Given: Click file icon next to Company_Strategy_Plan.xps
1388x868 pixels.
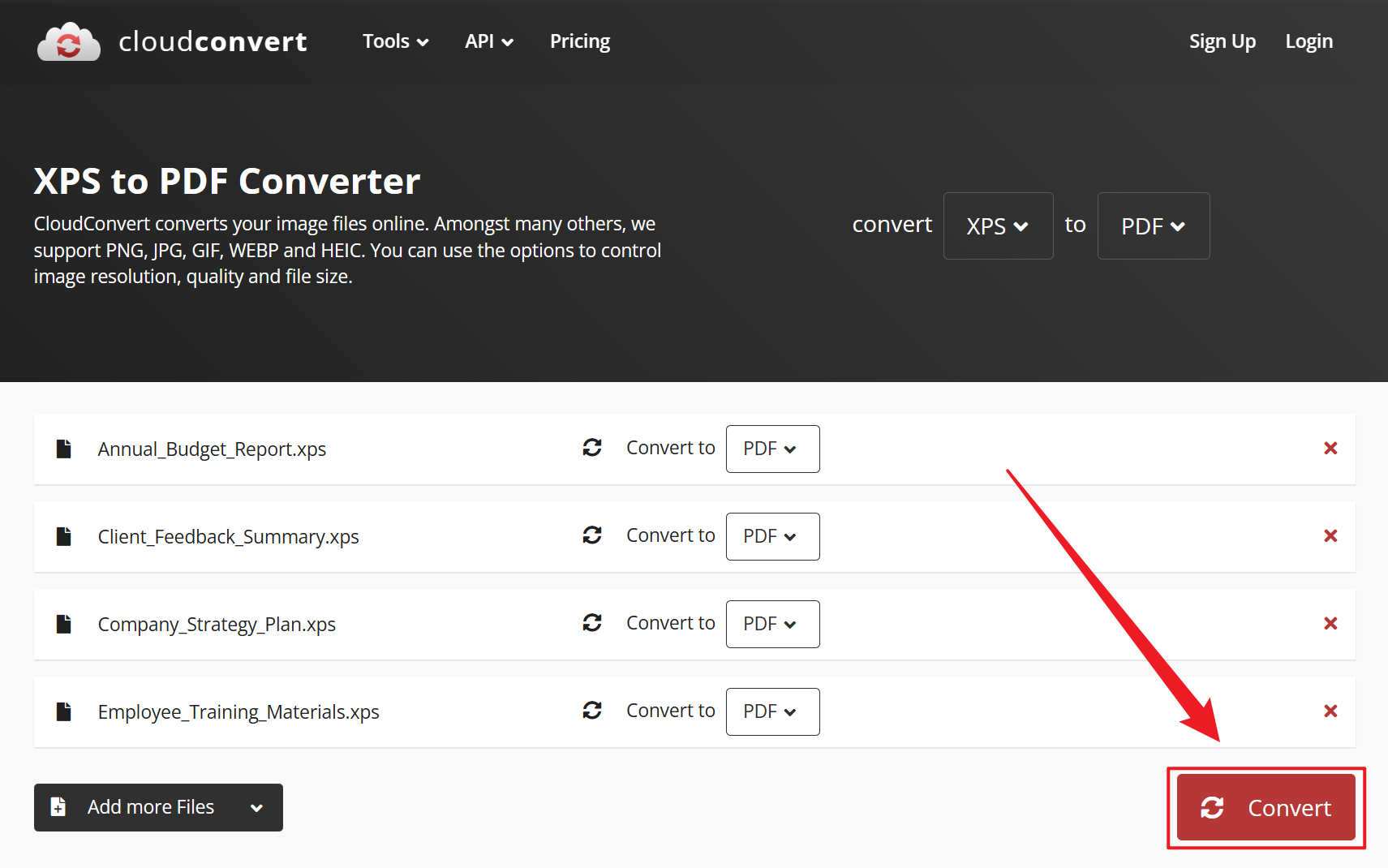Looking at the screenshot, I should point(63,624).
